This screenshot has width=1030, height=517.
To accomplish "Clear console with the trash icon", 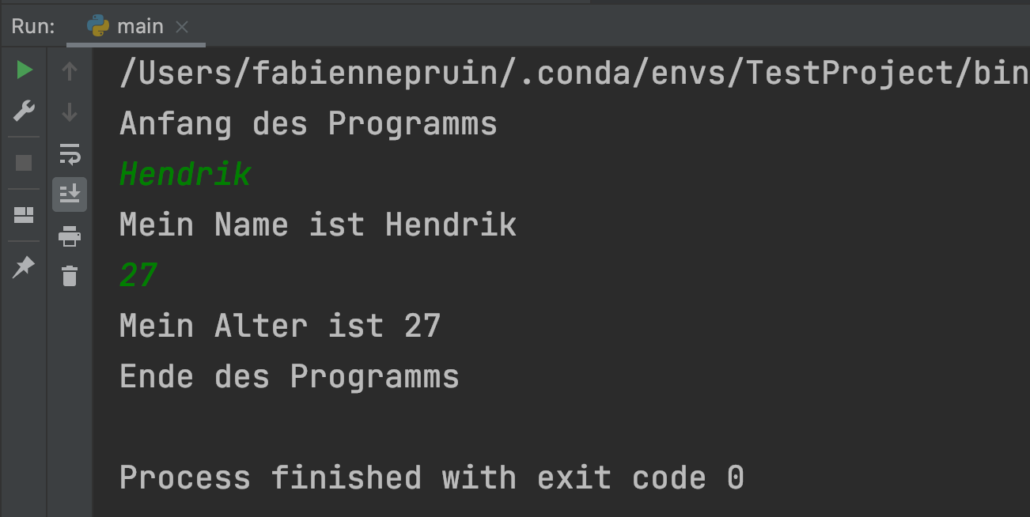I will [x=69, y=276].
